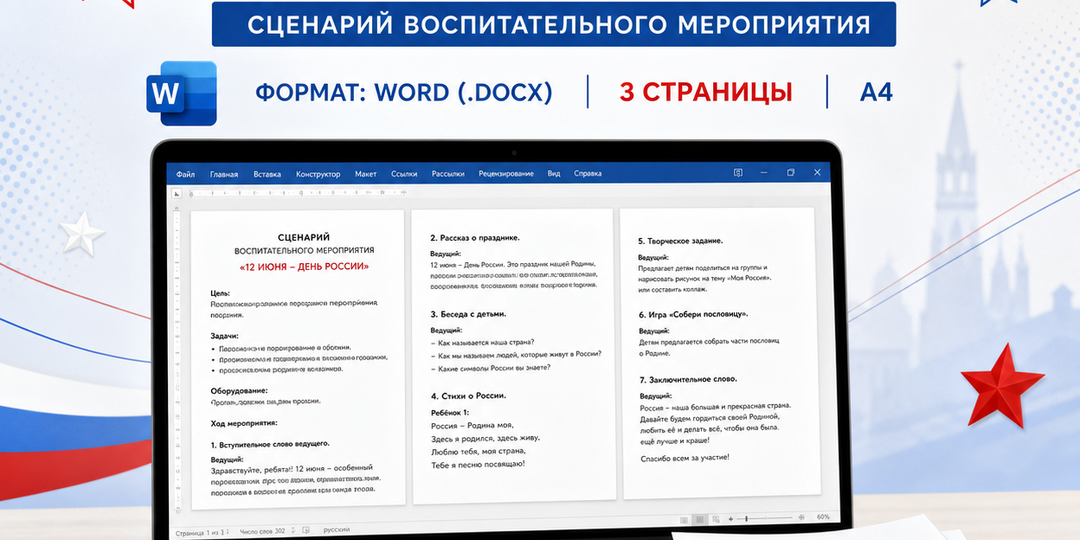Click the tab selector icon beside the ruler
The image size is (1080, 540).
click(176, 194)
